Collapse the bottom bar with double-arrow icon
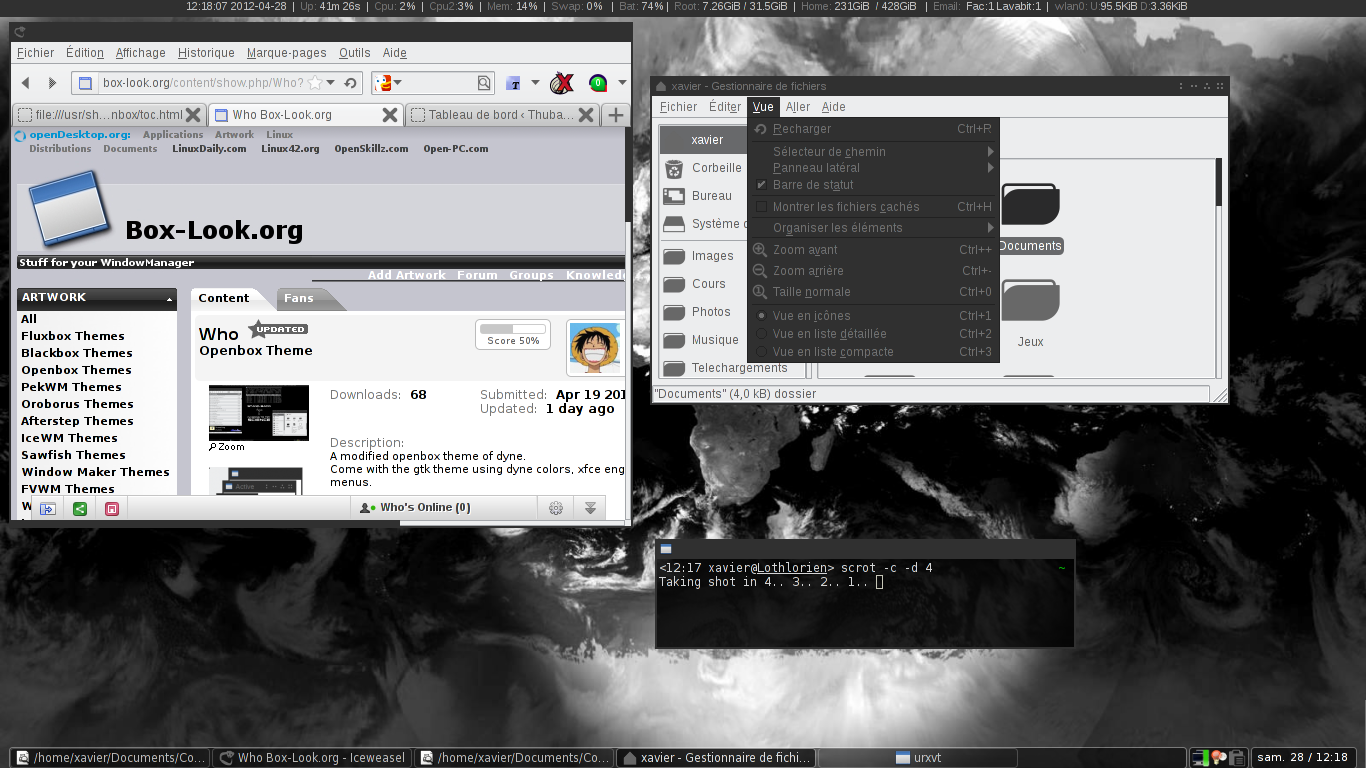Image resolution: width=1366 pixels, height=768 pixels. coord(590,508)
